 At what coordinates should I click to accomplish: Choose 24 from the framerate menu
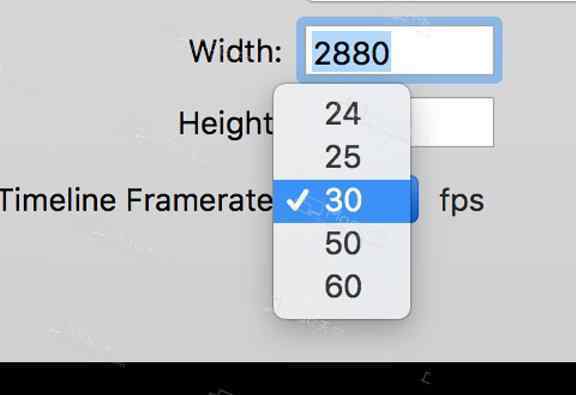(x=342, y=114)
